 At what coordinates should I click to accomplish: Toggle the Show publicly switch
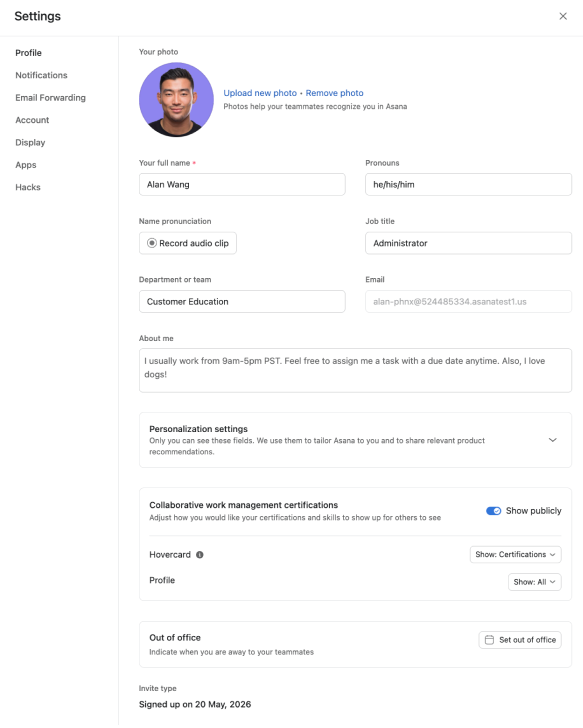click(x=493, y=511)
